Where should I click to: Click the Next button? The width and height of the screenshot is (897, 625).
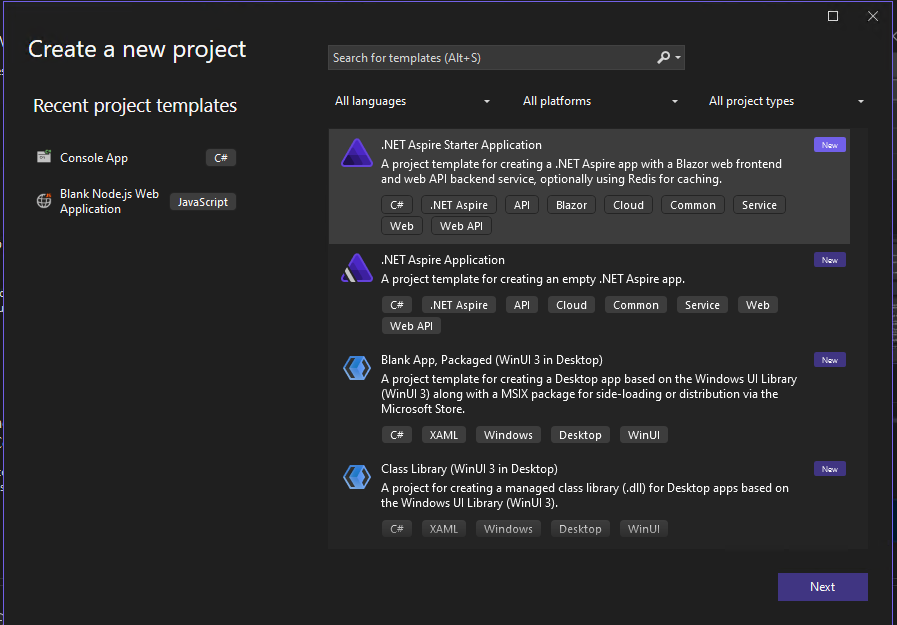[822, 587]
